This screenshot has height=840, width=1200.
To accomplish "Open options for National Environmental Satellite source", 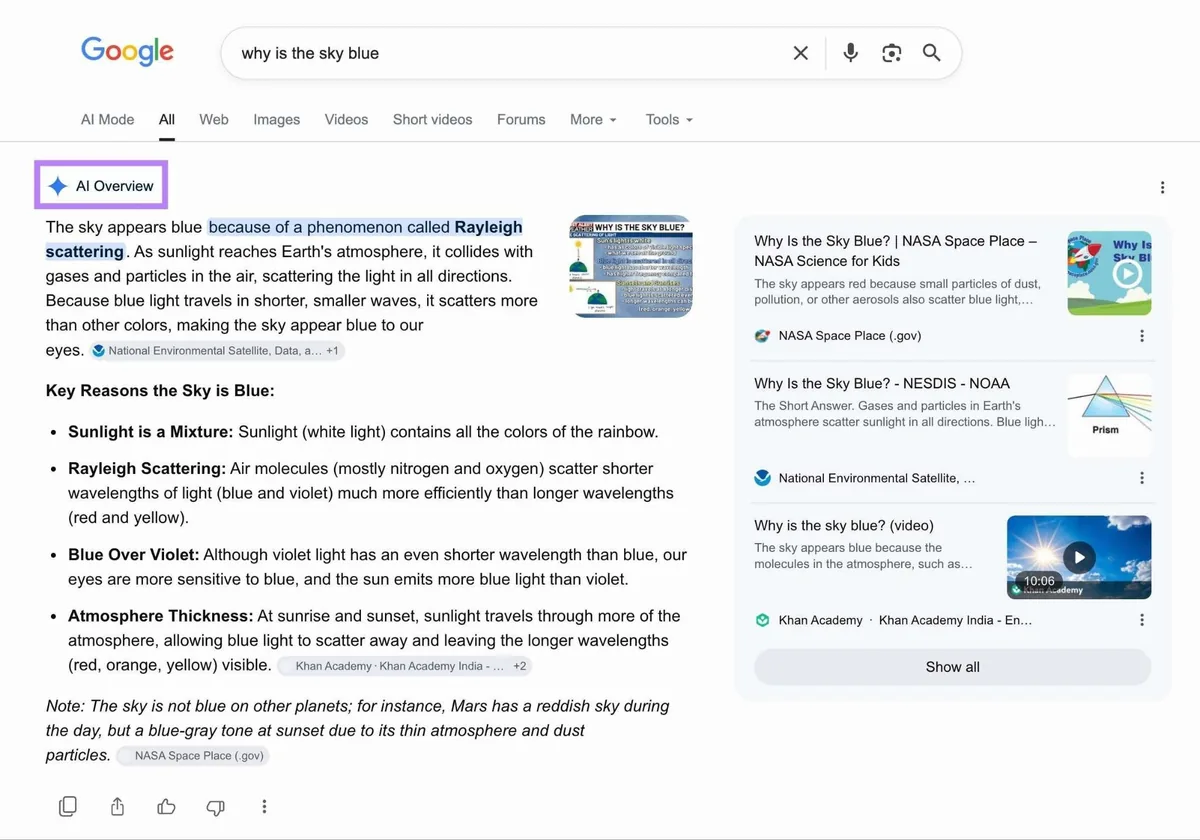I will coord(1142,478).
